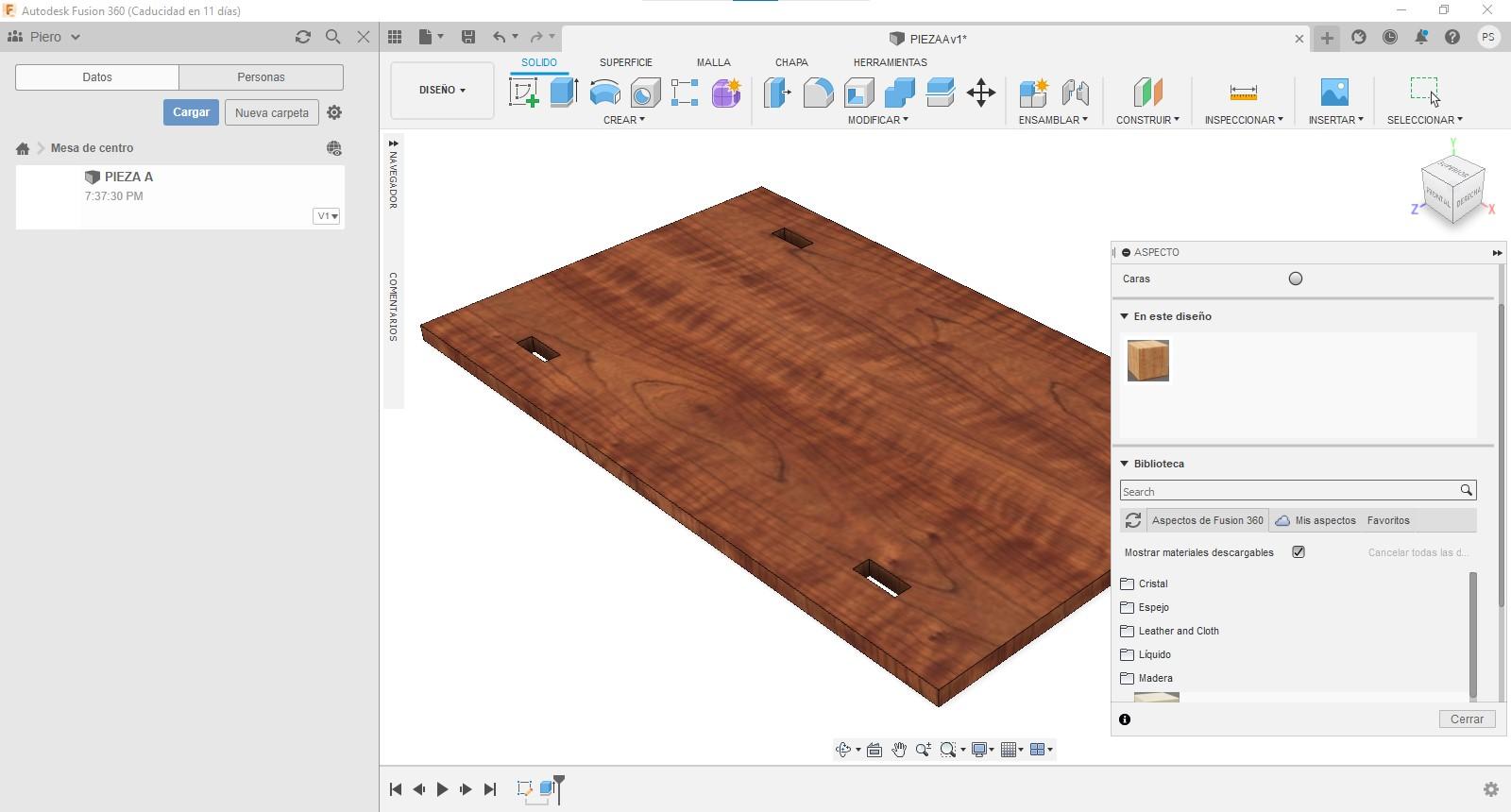1511x812 pixels.
Task: Collapse the Biblioteca section
Action: [x=1125, y=464]
